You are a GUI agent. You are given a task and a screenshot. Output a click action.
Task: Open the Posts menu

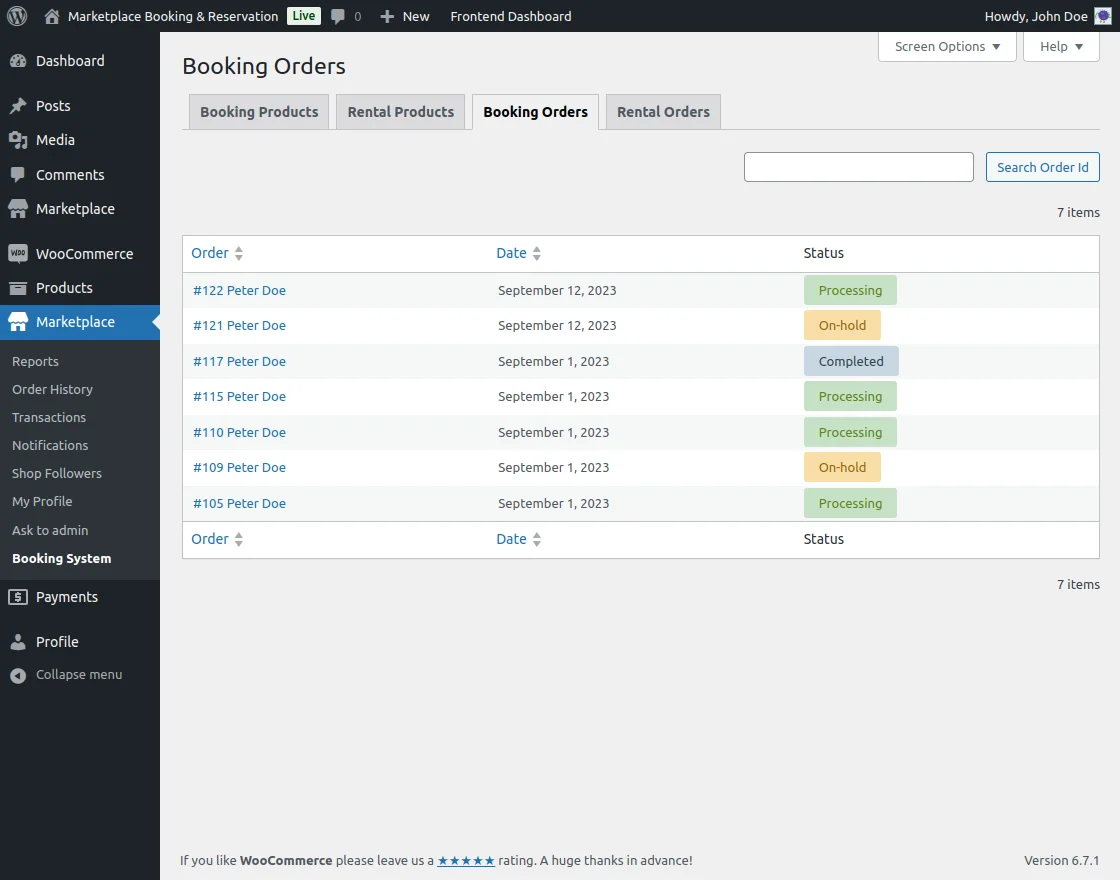coord(52,105)
